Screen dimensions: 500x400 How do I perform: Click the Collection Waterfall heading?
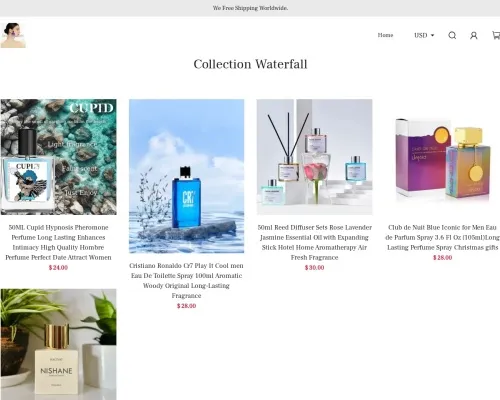click(x=250, y=64)
